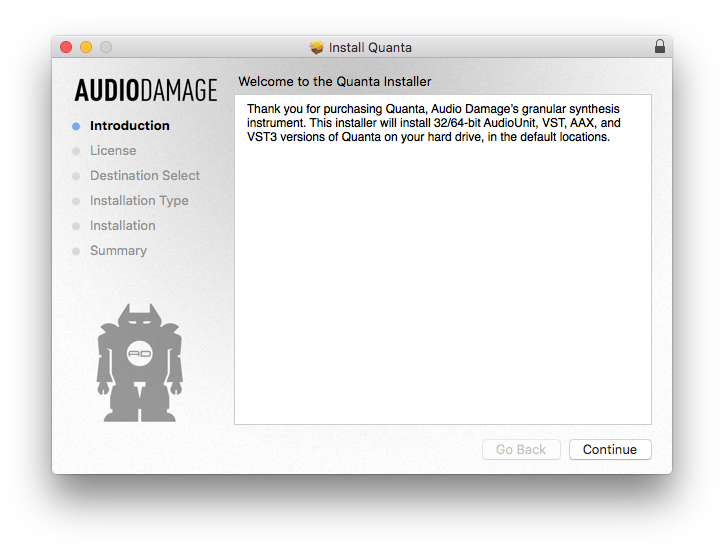Viewport: 723px width, 553px height.
Task: Select the Introduction step
Action: pyautogui.click(x=130, y=125)
